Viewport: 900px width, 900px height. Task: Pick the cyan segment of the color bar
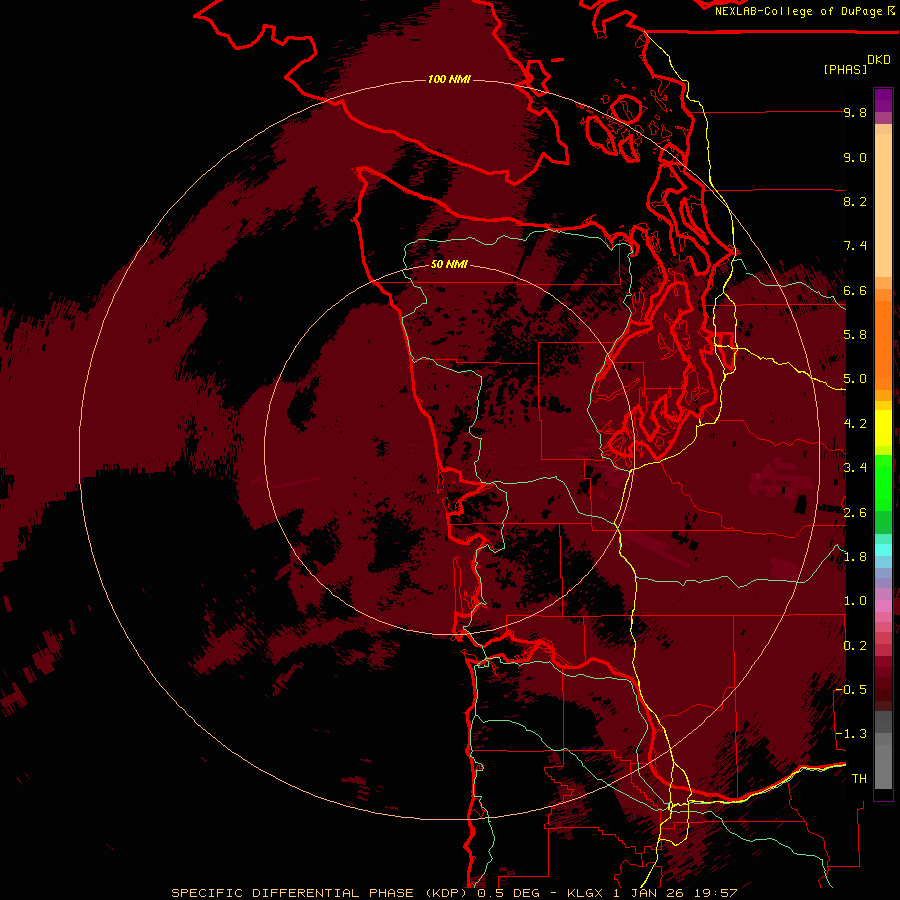[x=883, y=549]
